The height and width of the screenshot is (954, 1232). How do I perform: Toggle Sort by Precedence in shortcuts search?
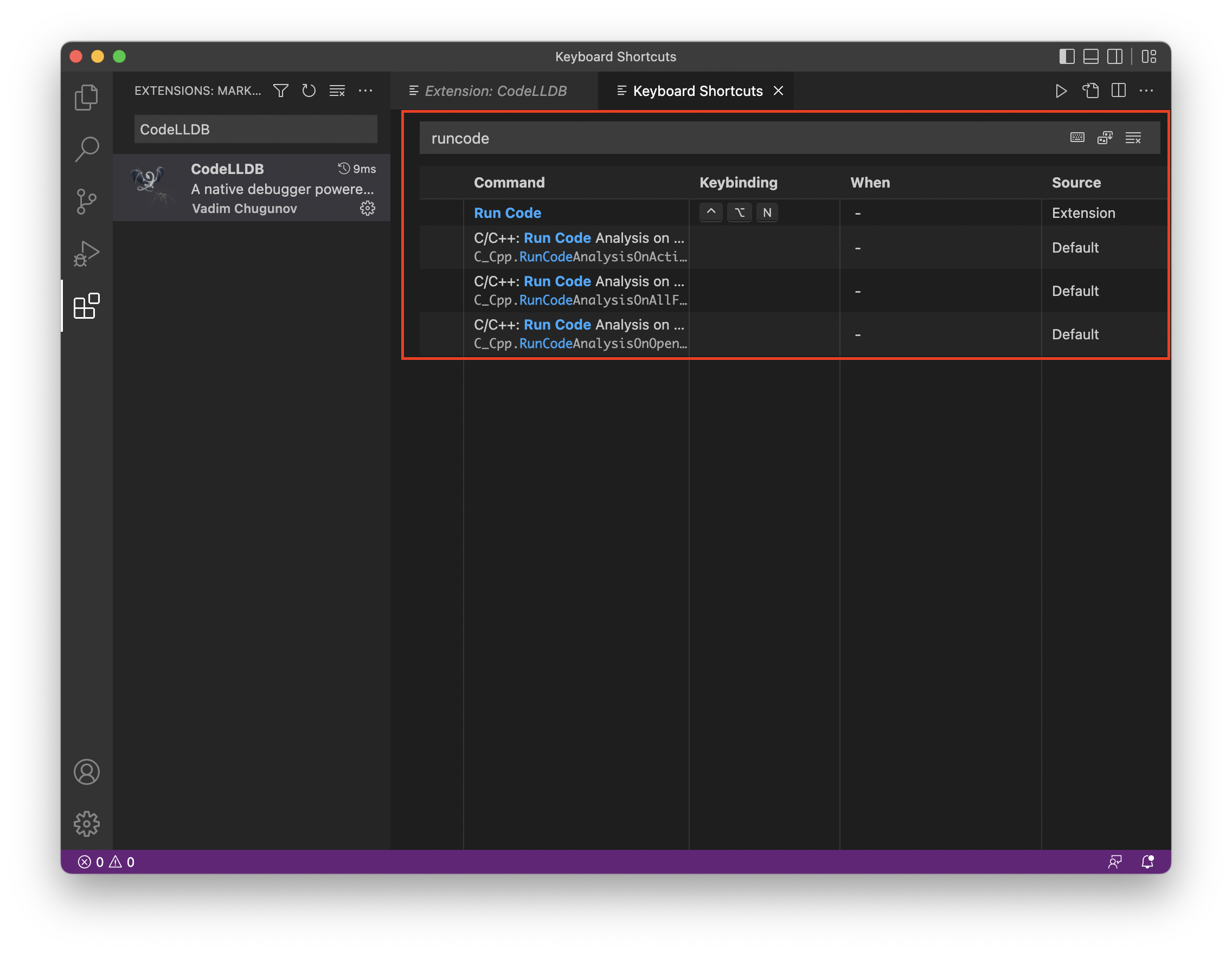(1105, 138)
